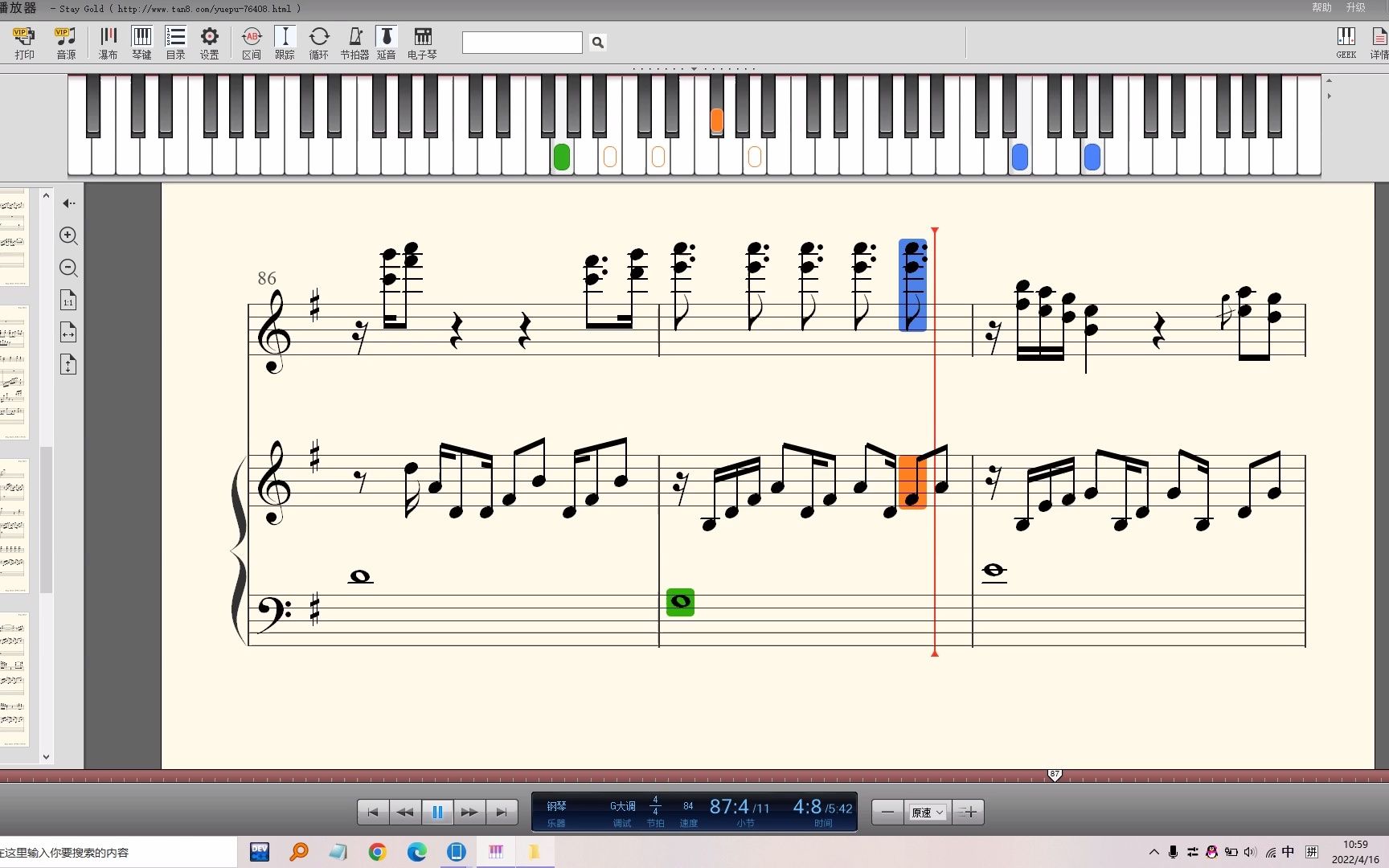
Task: Fit score to page height
Action: (68, 365)
